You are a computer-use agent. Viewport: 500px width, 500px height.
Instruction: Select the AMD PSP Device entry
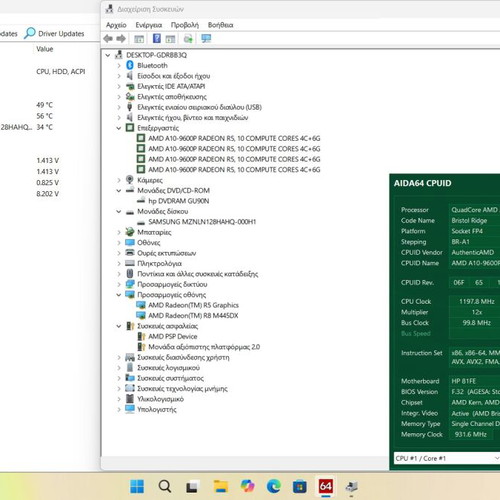coord(173,336)
